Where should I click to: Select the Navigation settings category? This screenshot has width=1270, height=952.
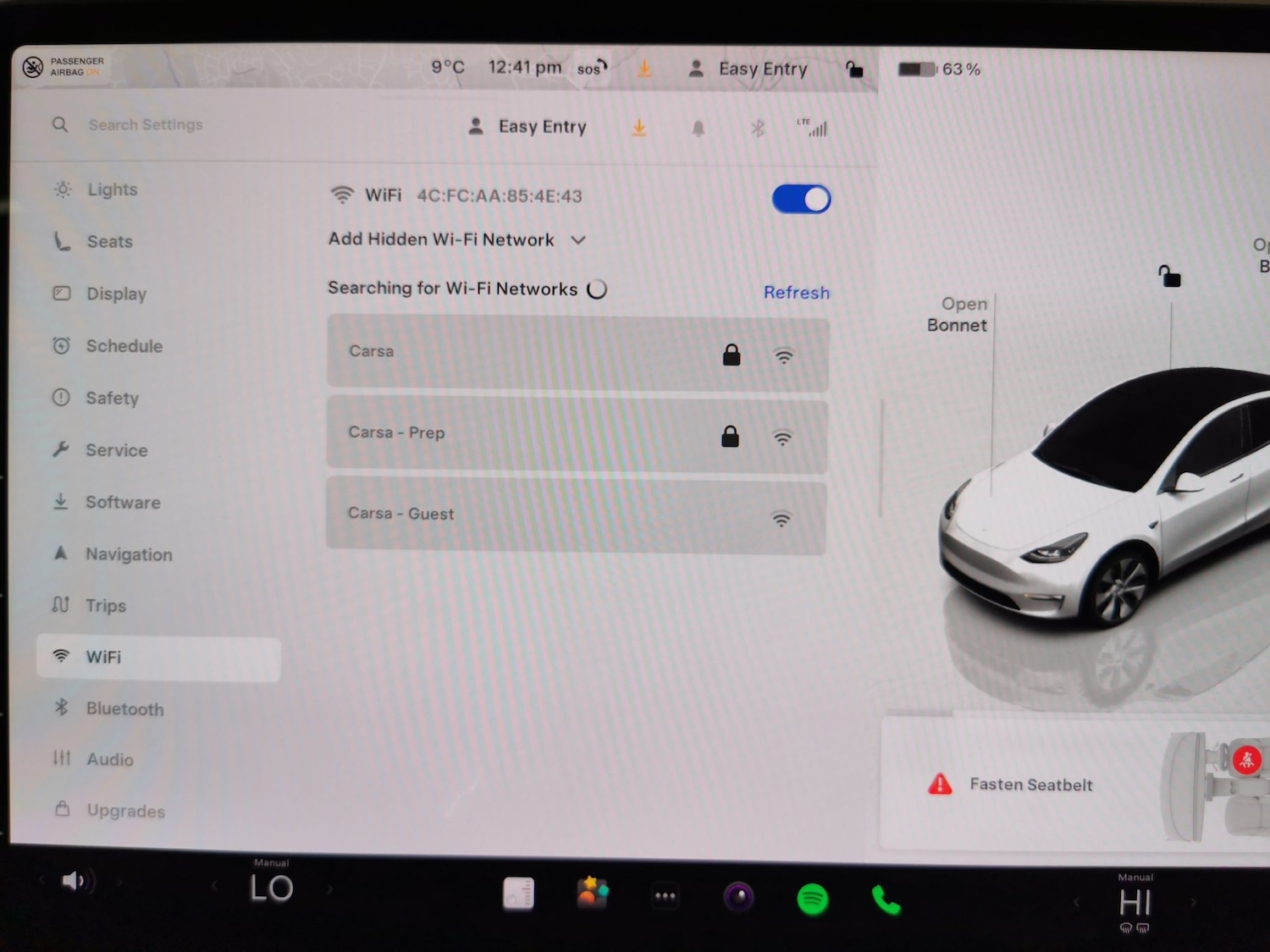129,554
